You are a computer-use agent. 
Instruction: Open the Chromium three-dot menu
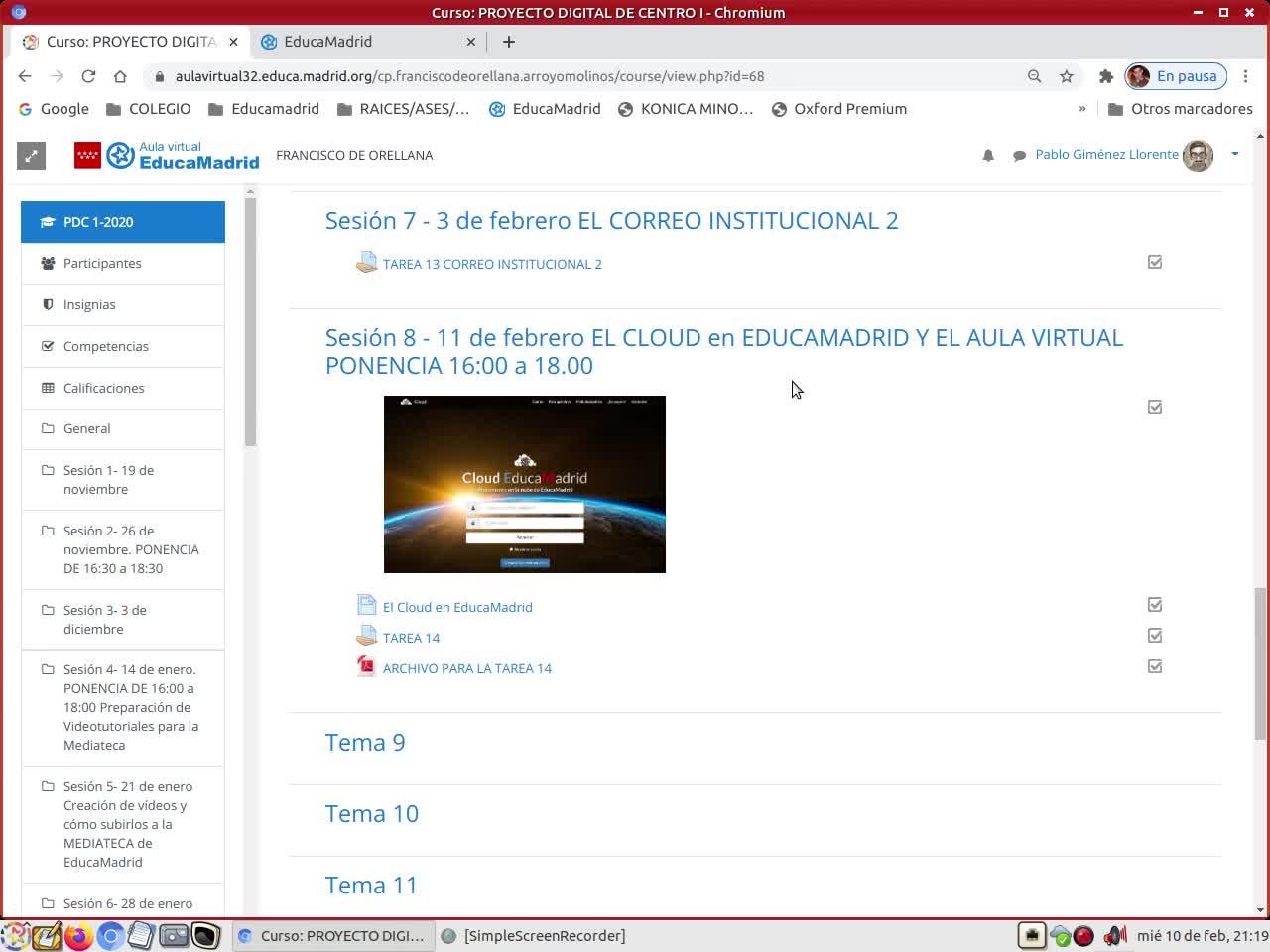click(x=1245, y=76)
